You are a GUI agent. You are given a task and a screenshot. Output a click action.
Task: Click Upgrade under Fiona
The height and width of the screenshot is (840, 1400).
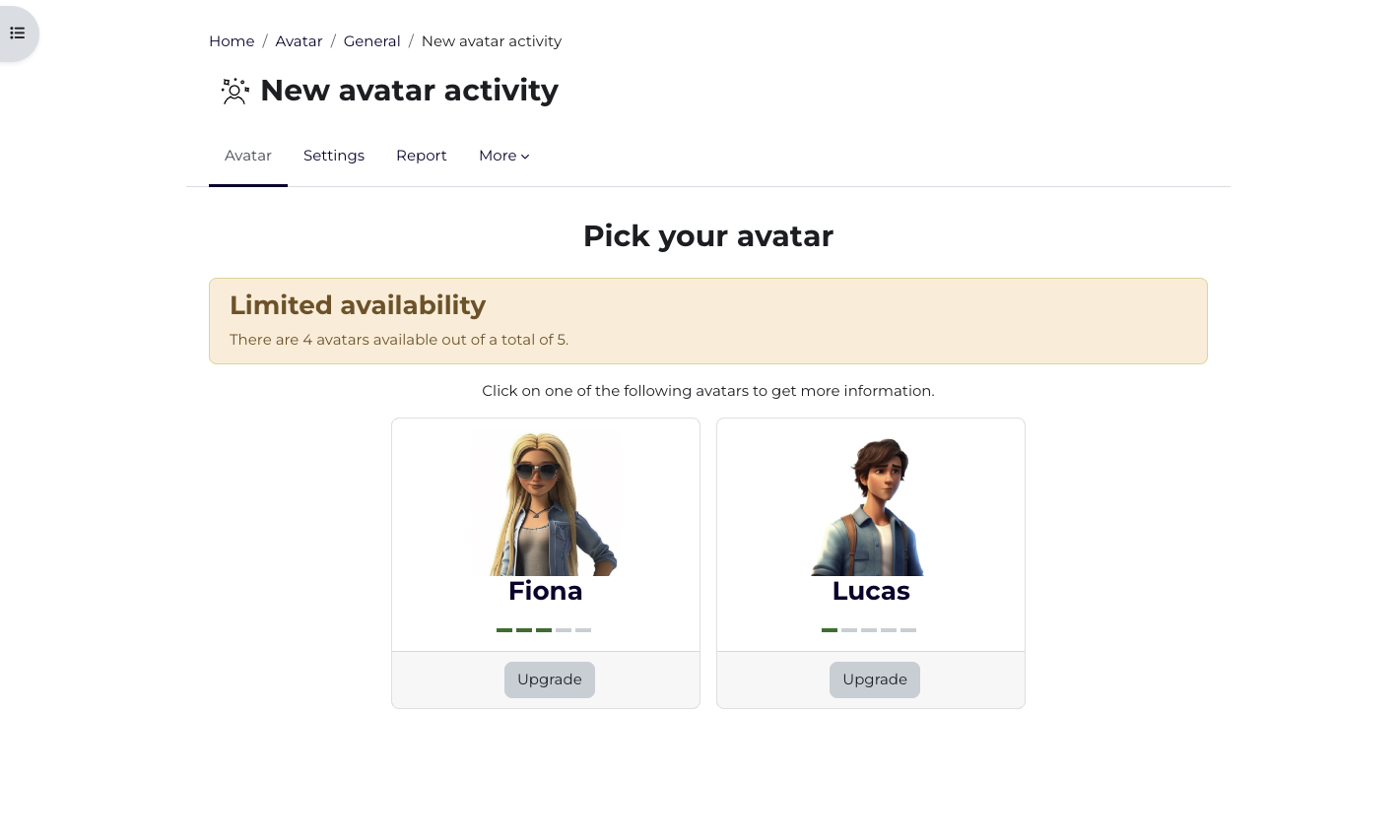[x=549, y=679]
